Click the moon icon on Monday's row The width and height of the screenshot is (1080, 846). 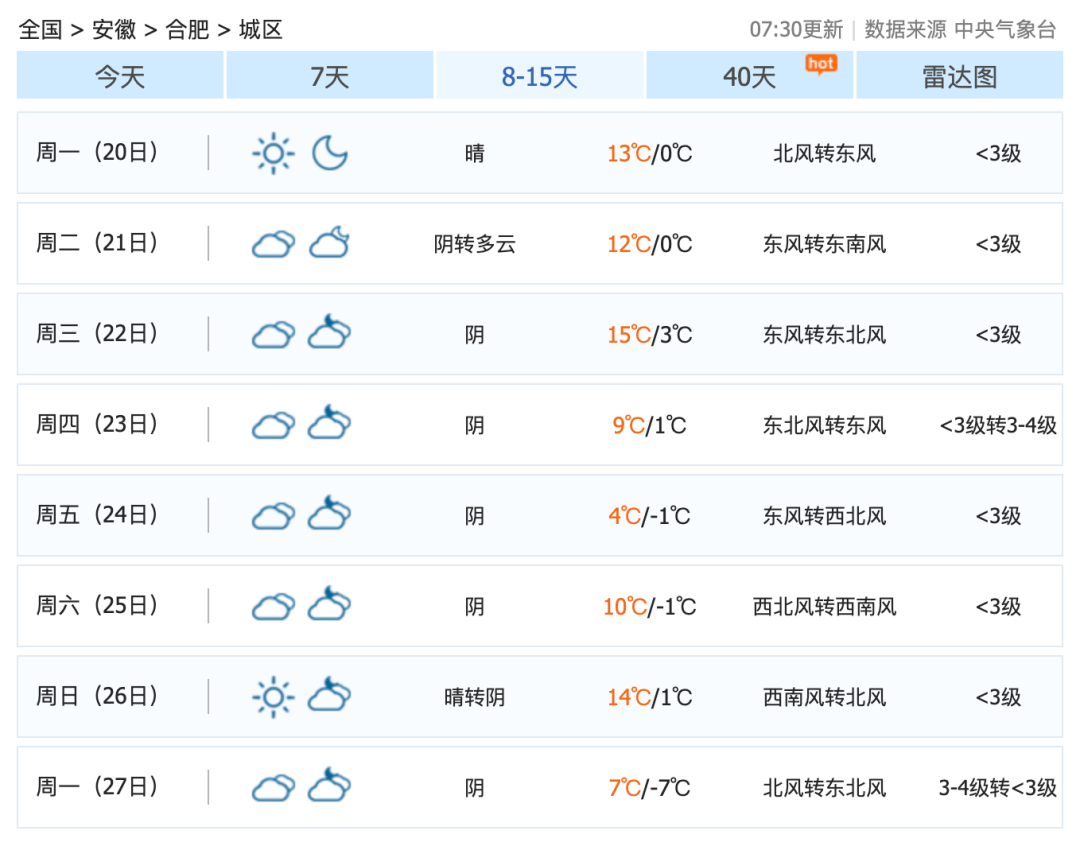[x=330, y=153]
